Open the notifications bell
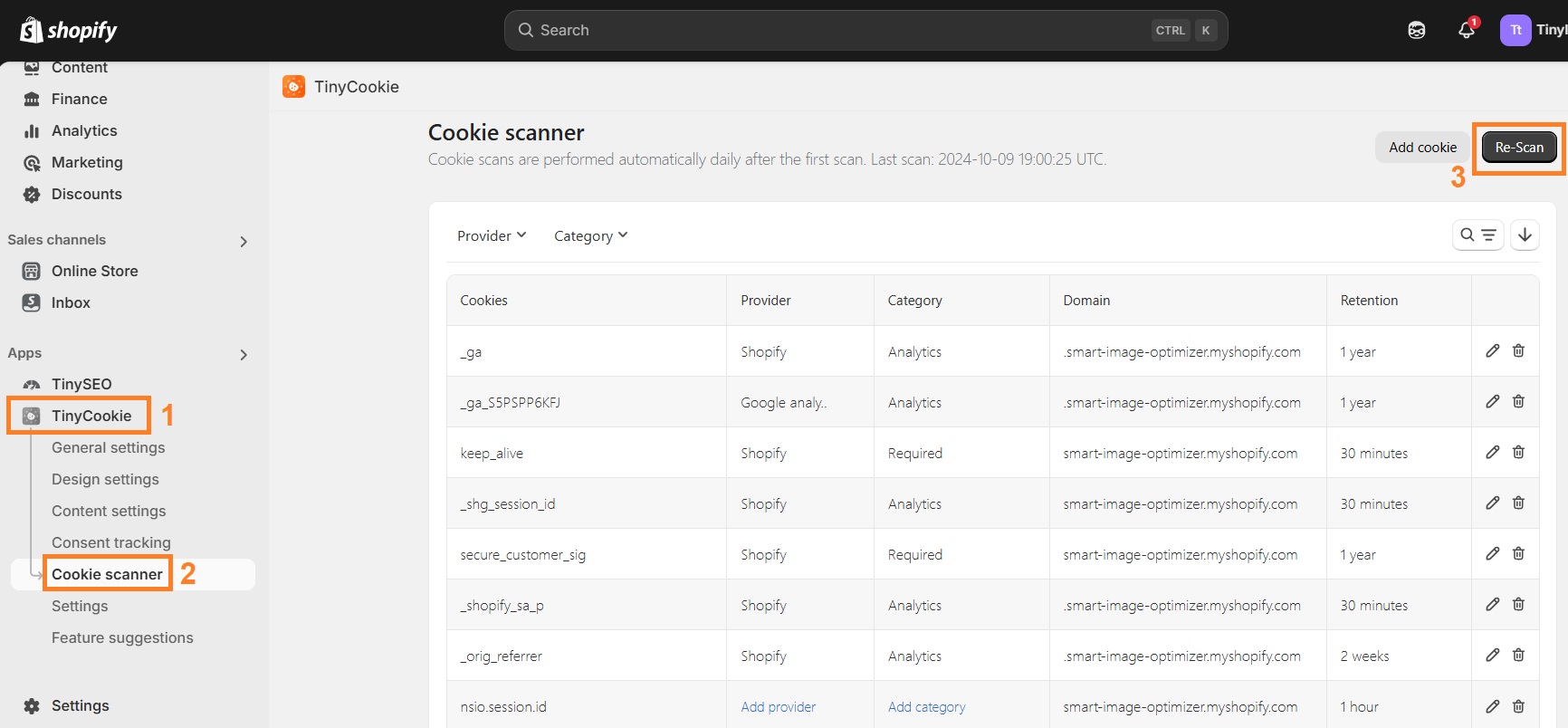The width and height of the screenshot is (1568, 728). tap(1467, 30)
